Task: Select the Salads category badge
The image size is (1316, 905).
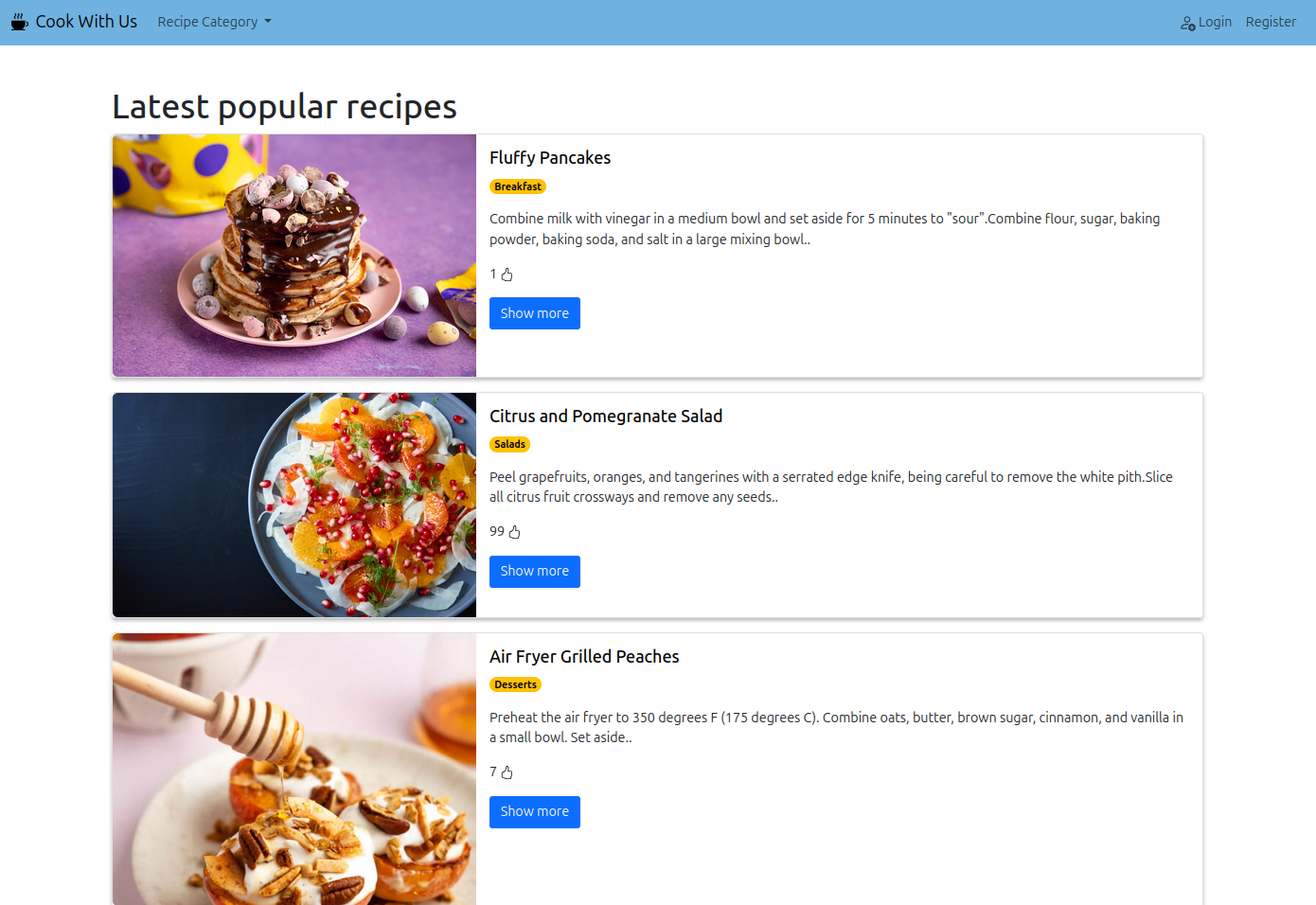Action: (x=509, y=444)
